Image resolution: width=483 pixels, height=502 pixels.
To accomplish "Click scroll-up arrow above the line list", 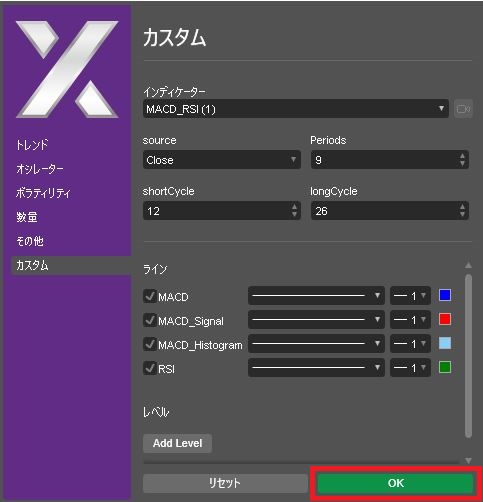I will (x=468, y=265).
